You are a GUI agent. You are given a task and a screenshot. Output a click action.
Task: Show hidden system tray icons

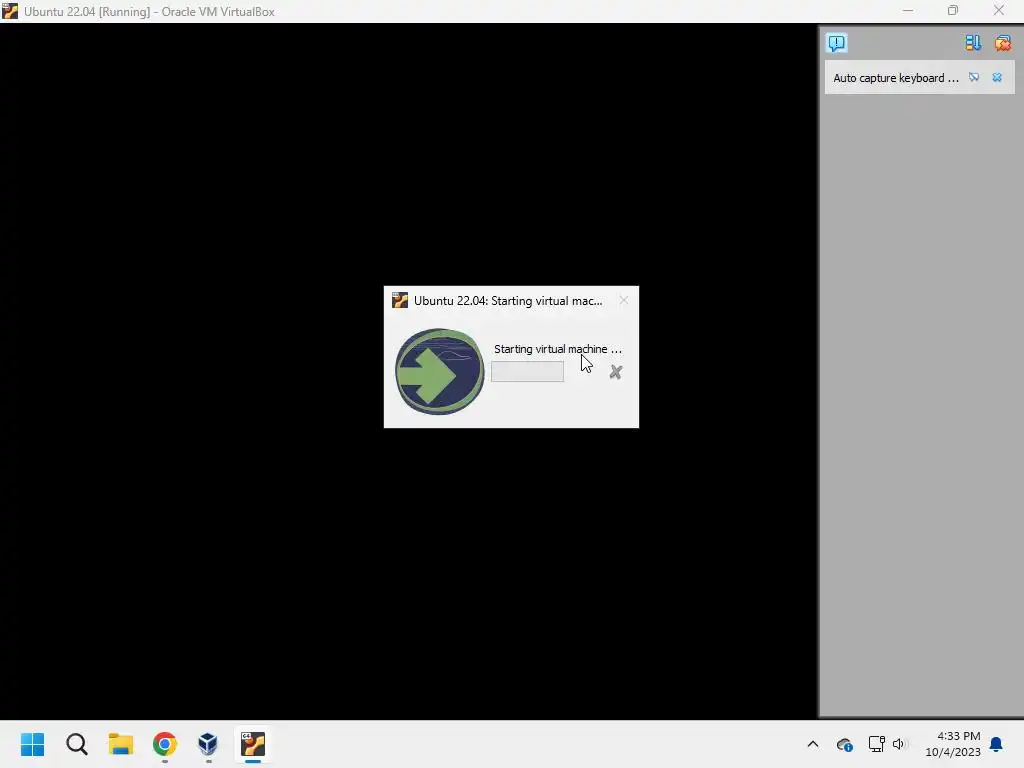pos(812,744)
